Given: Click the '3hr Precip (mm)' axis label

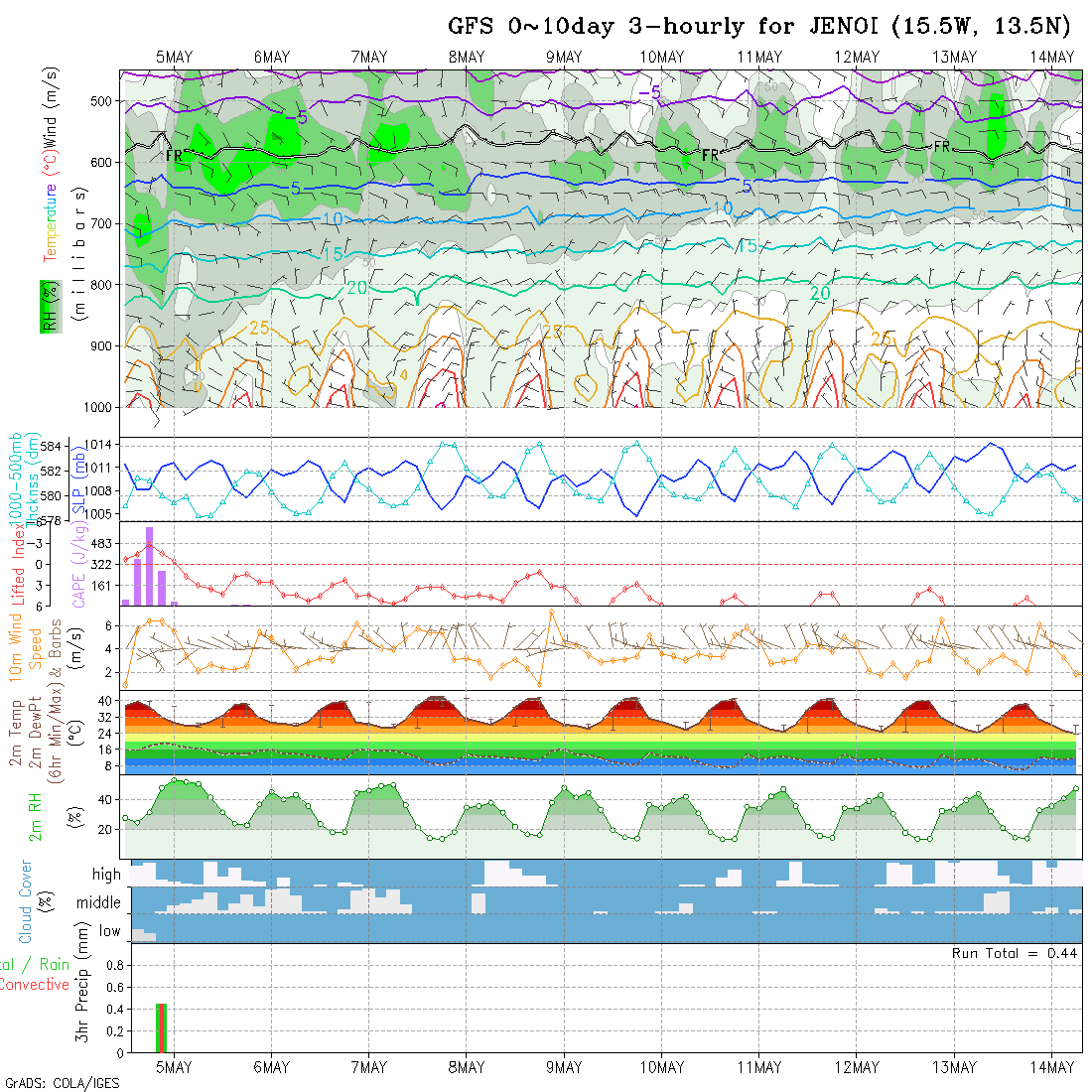Looking at the screenshot, I should pyautogui.click(x=82, y=981).
